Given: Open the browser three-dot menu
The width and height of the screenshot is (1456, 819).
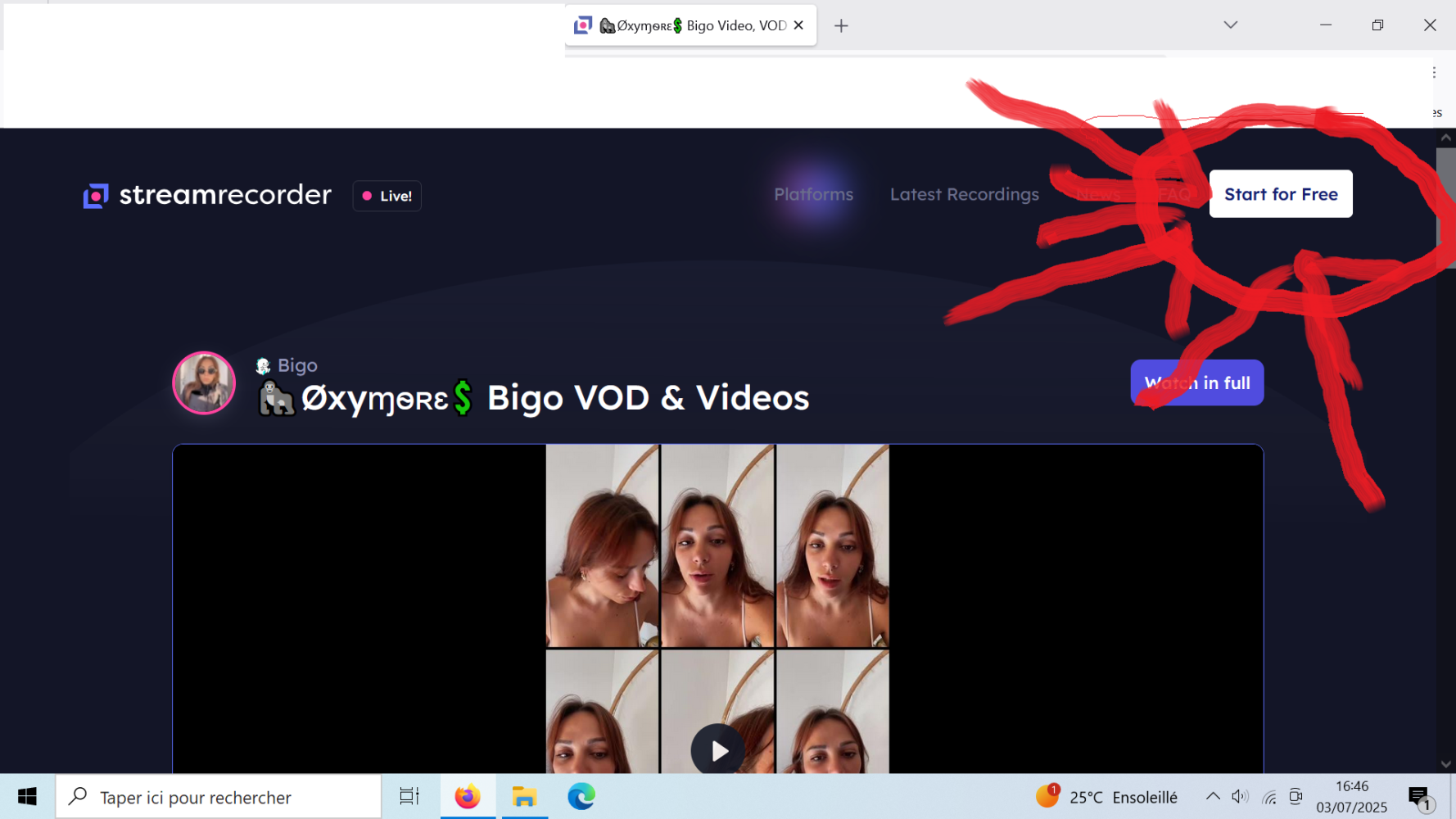Looking at the screenshot, I should (1434, 73).
